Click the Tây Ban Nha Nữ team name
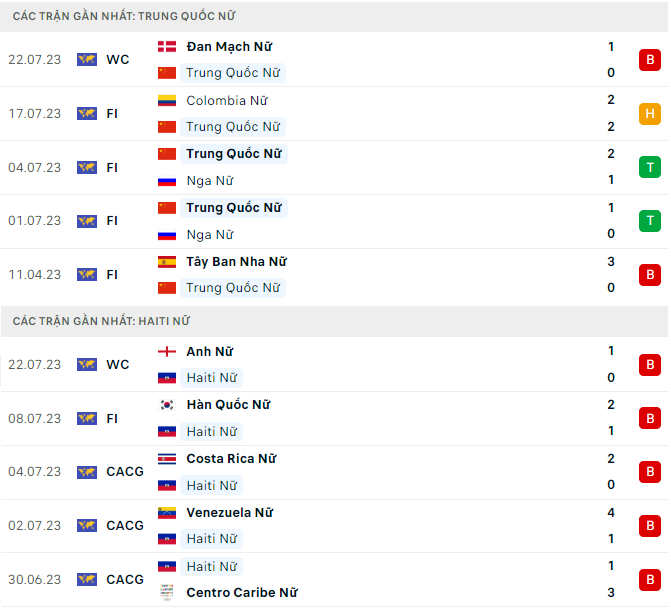This screenshot has width=671, height=614. (236, 261)
